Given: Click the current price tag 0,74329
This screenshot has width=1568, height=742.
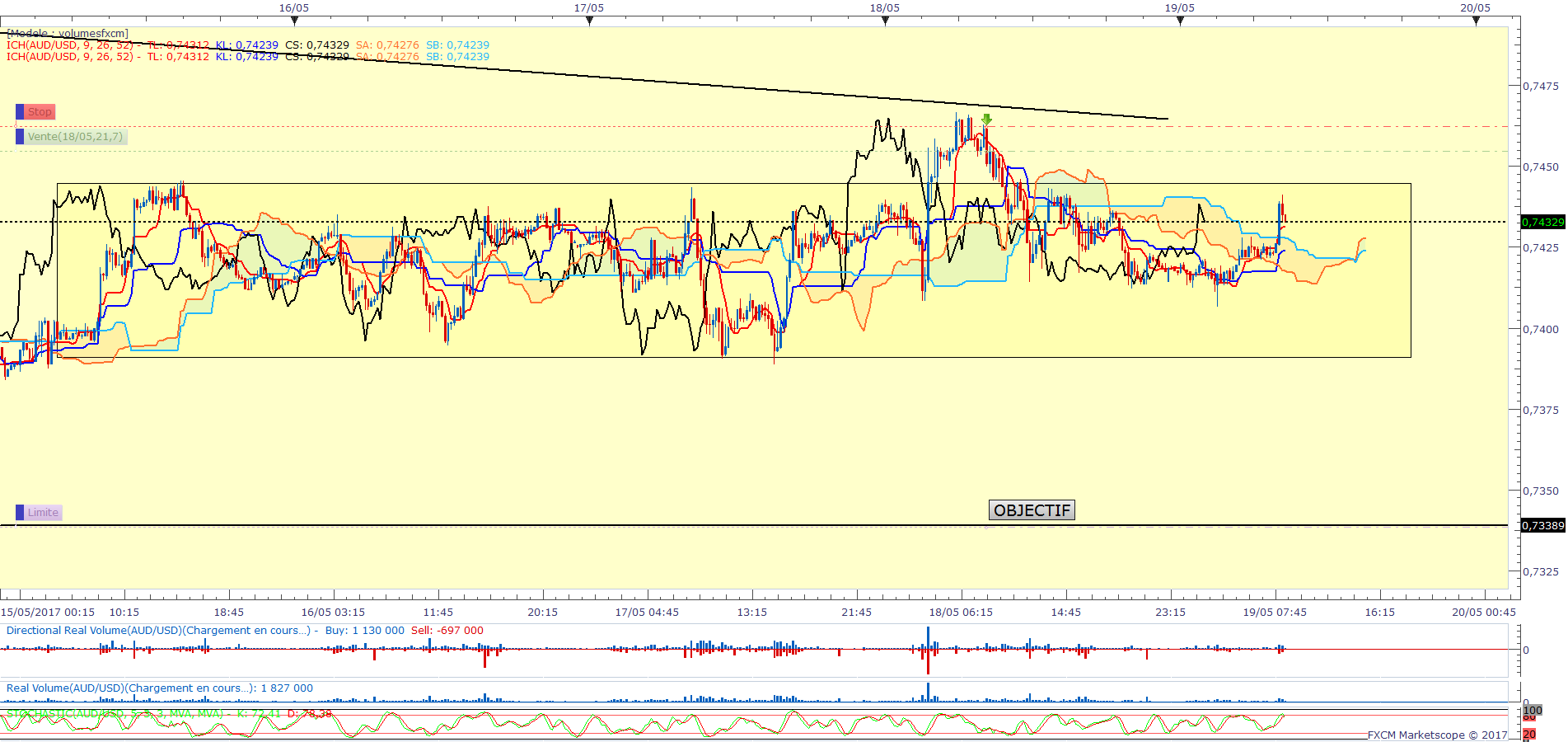Looking at the screenshot, I should [1542, 223].
